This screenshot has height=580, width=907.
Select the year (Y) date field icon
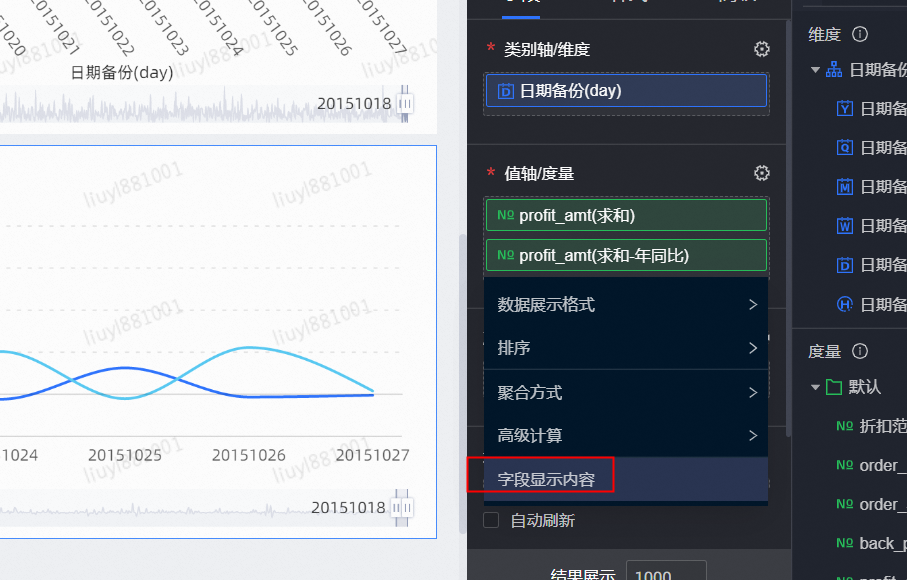(845, 109)
